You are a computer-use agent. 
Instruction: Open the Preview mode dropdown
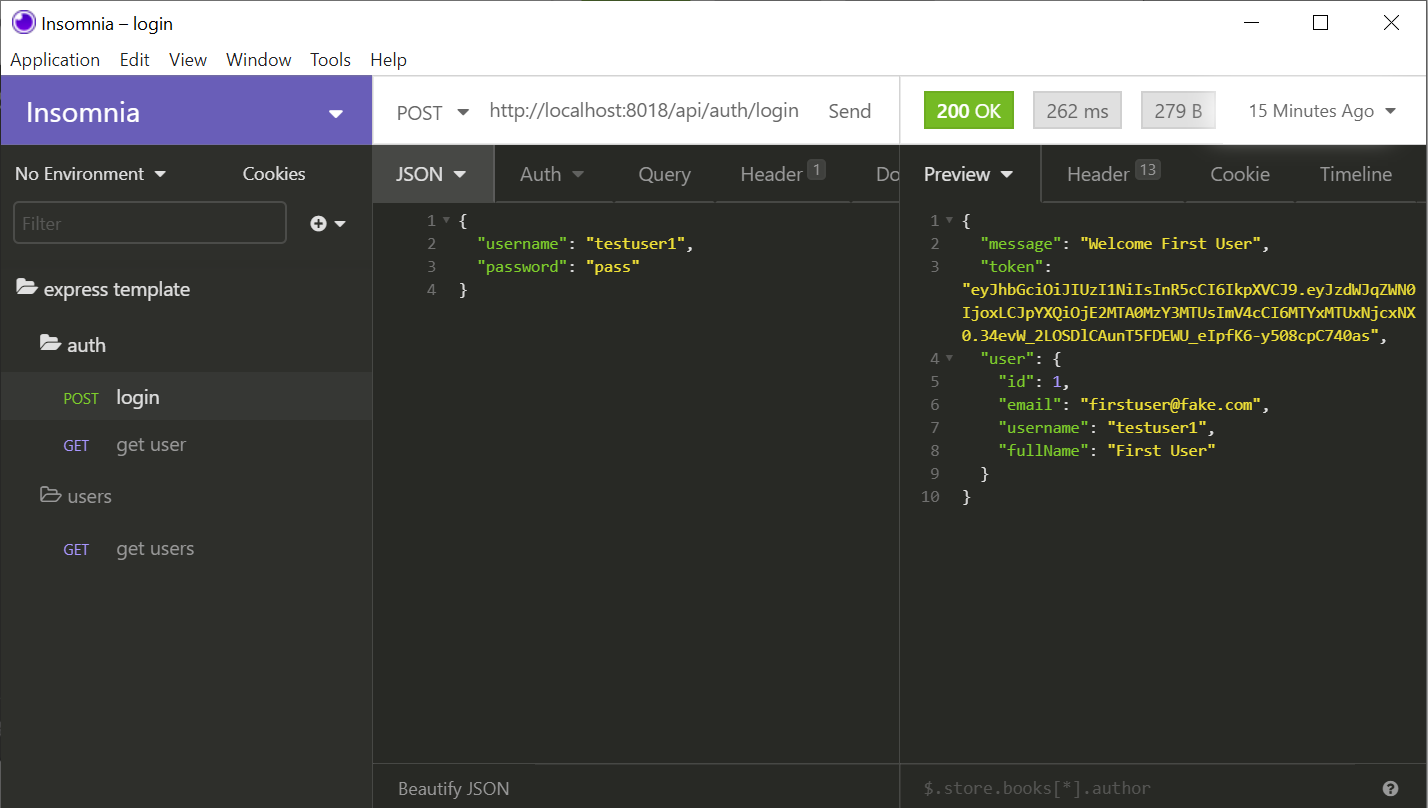(x=968, y=174)
